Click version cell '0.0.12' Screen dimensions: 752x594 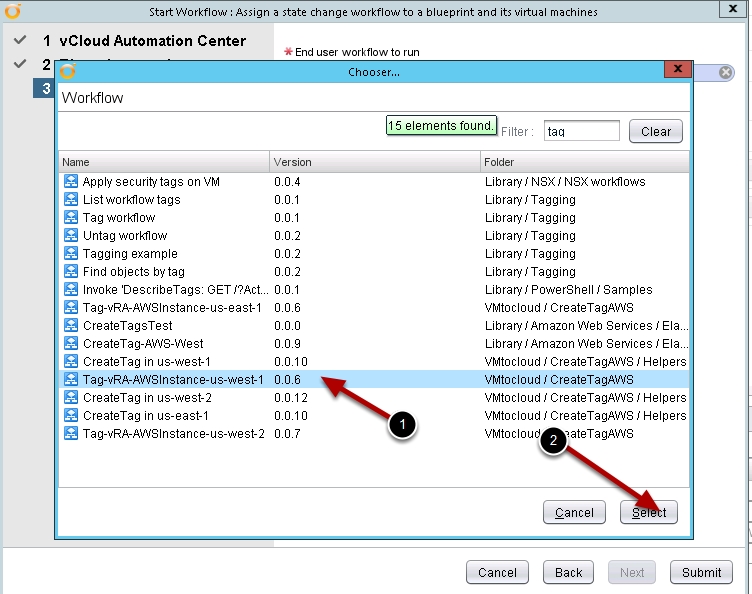click(x=291, y=397)
